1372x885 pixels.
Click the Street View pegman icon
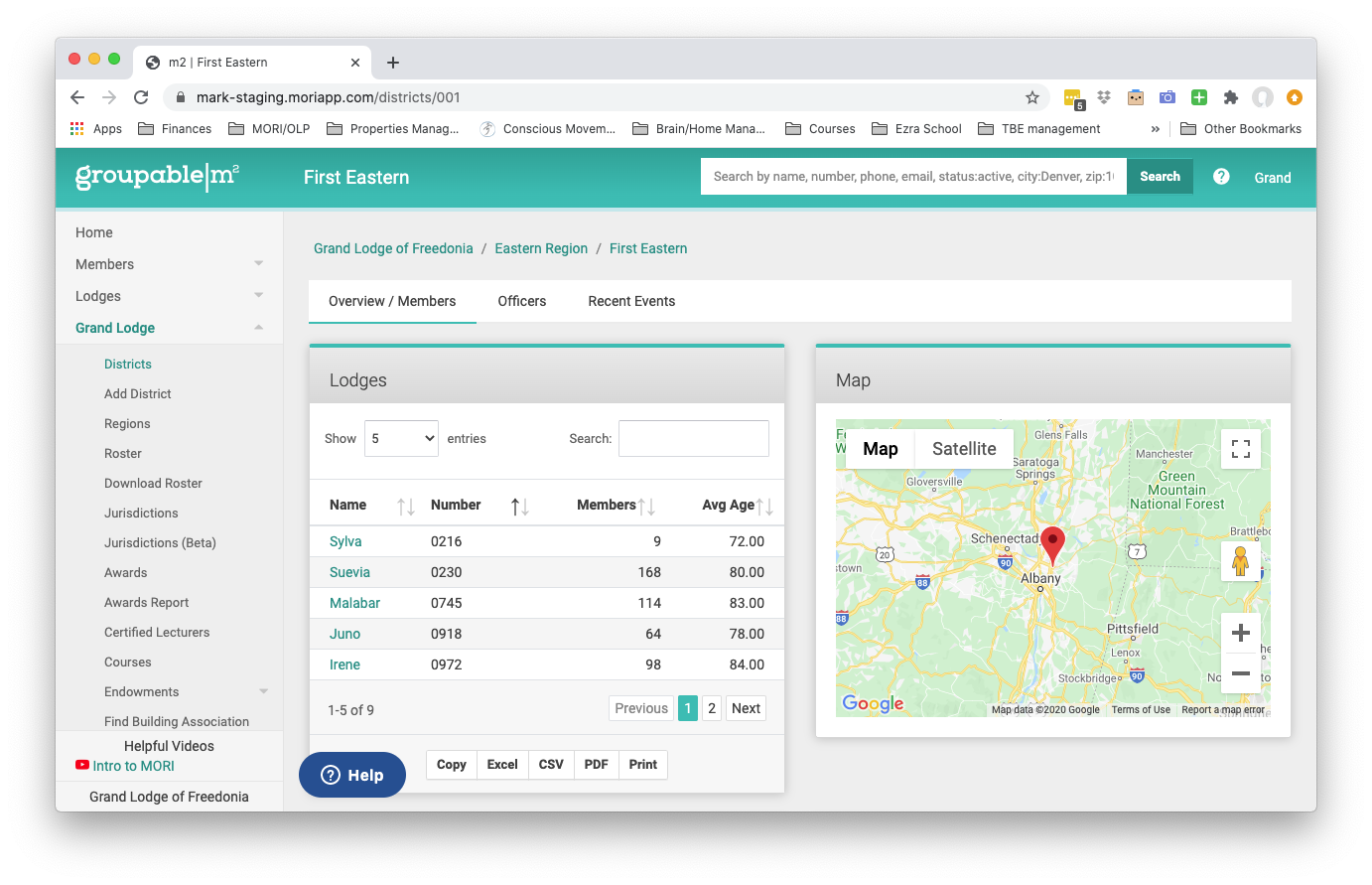click(1240, 561)
